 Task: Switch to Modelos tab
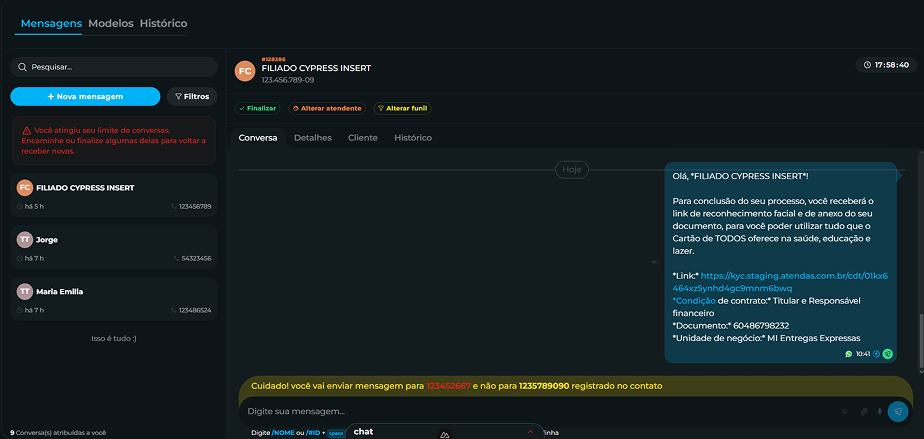111,24
